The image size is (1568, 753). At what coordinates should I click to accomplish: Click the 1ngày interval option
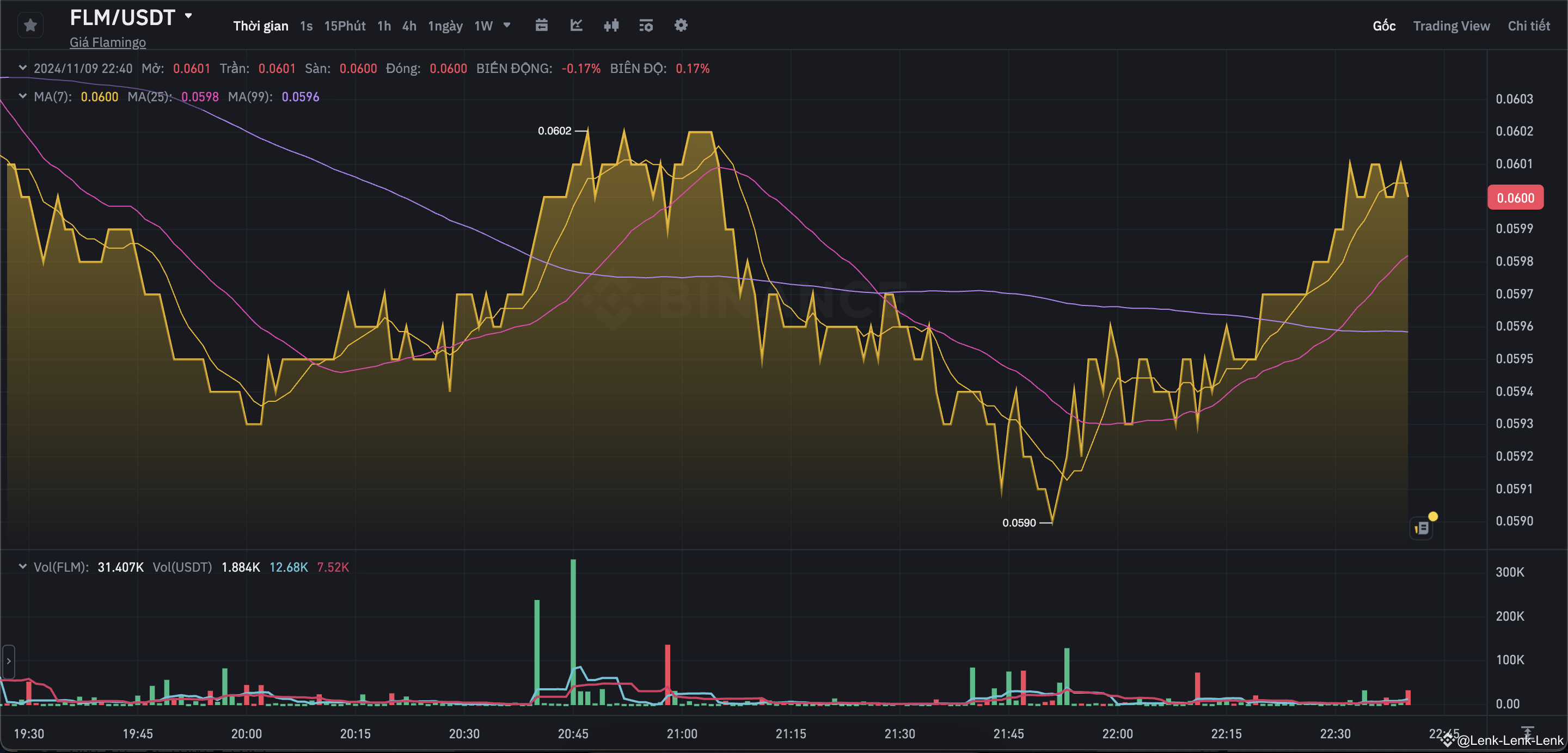click(x=445, y=26)
